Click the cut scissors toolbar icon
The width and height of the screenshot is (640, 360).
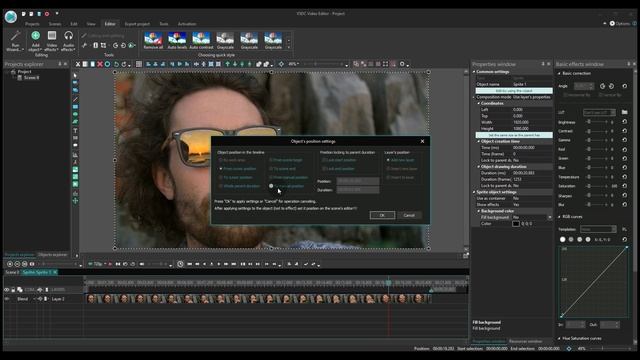(78, 64)
